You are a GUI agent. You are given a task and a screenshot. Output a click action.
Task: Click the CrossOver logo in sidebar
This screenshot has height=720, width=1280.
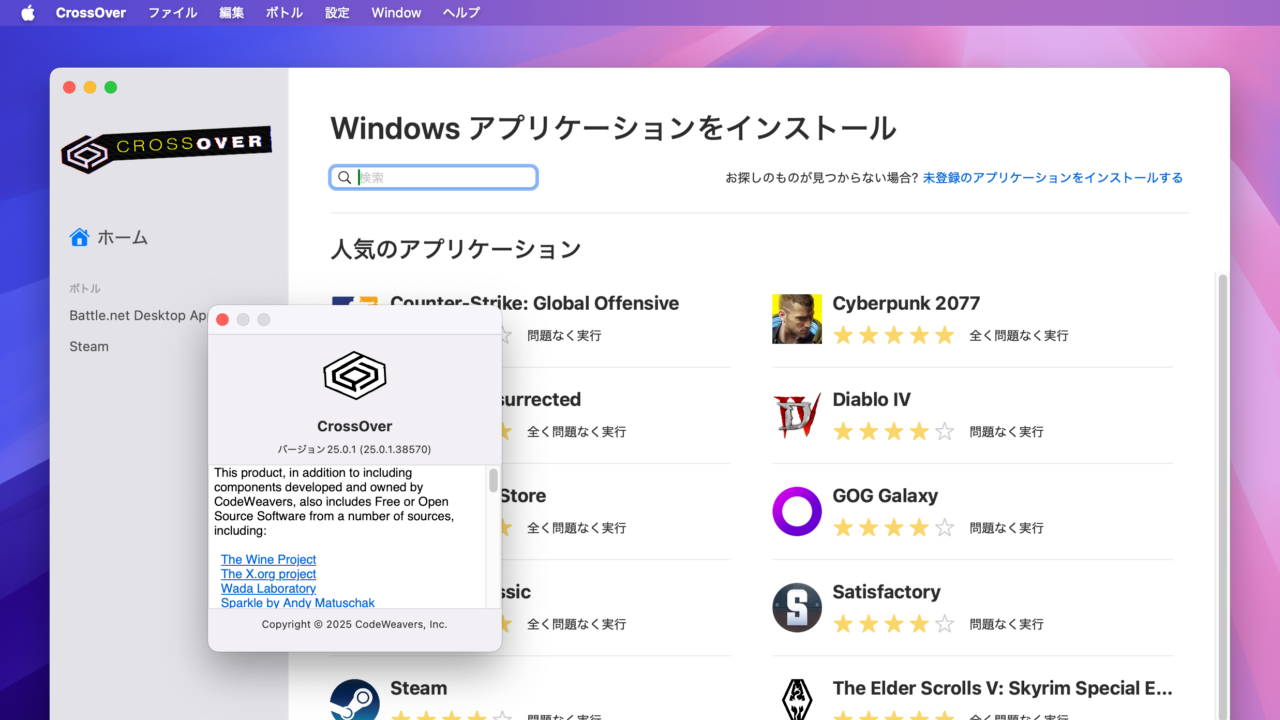(x=166, y=149)
